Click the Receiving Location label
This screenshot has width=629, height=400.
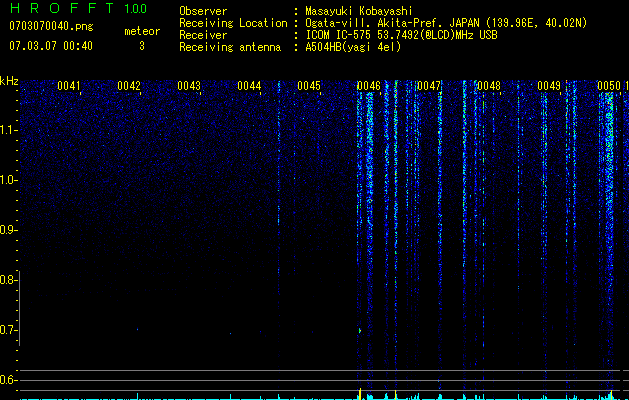tap(233, 23)
